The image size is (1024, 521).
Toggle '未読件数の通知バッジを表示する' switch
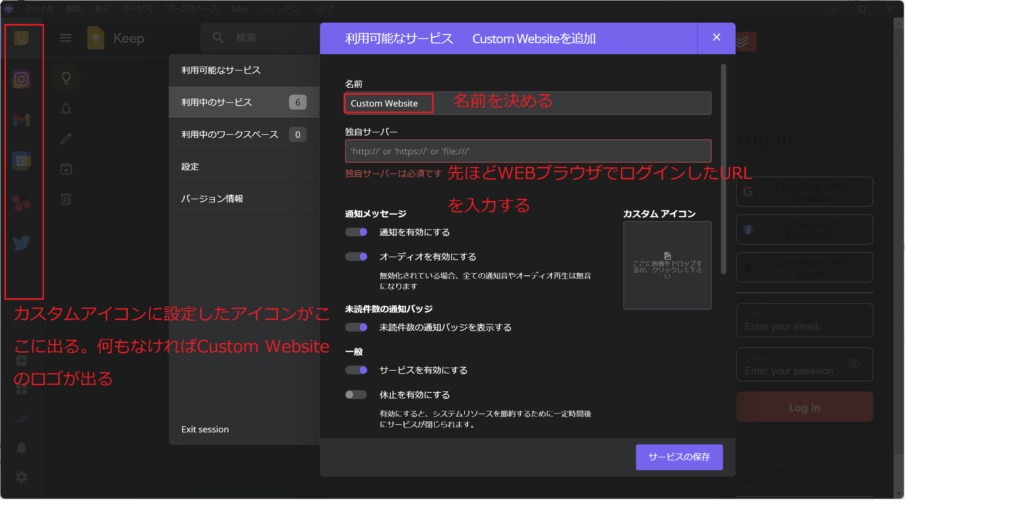(x=356, y=327)
